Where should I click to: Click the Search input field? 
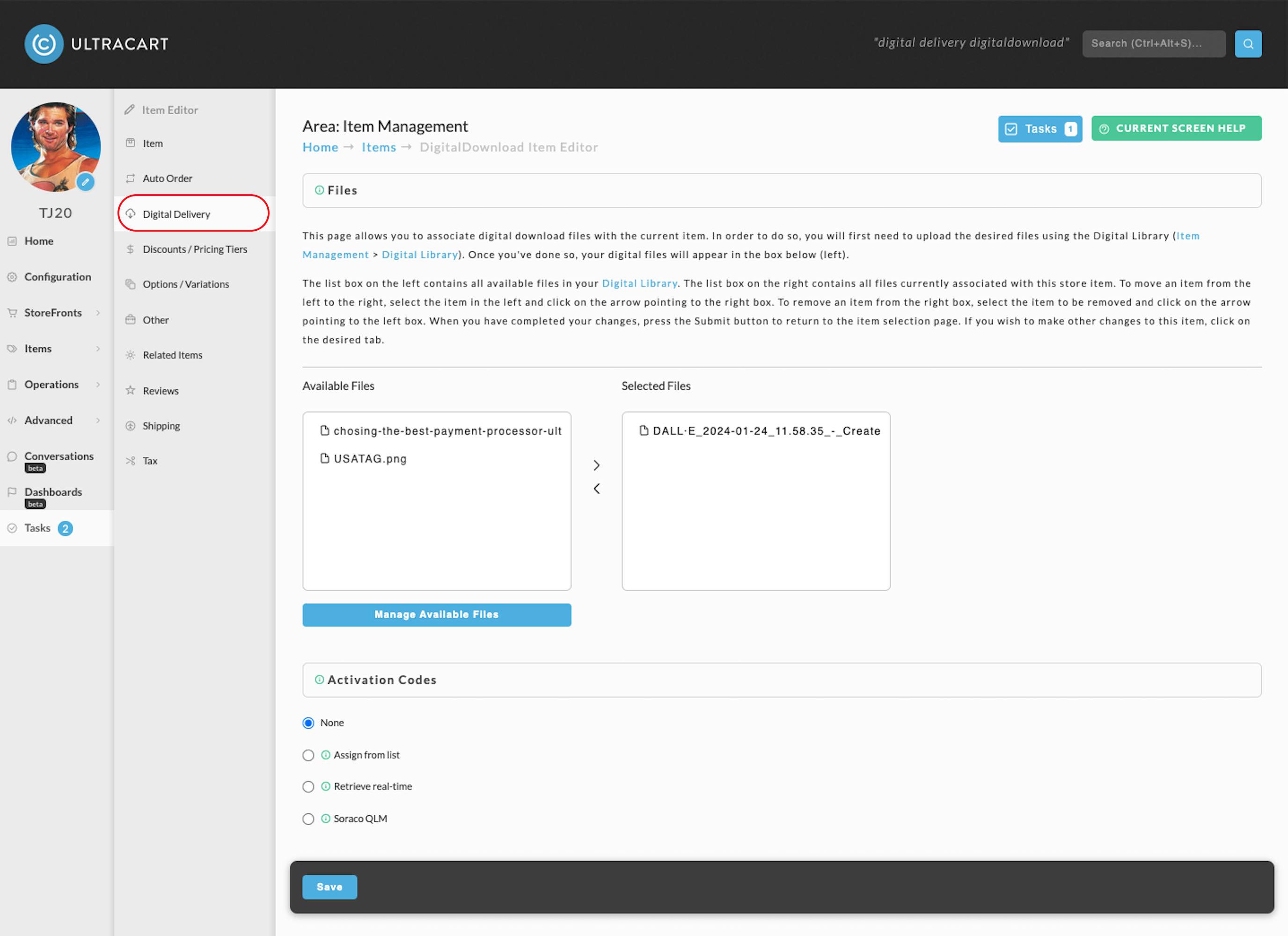click(x=1153, y=44)
